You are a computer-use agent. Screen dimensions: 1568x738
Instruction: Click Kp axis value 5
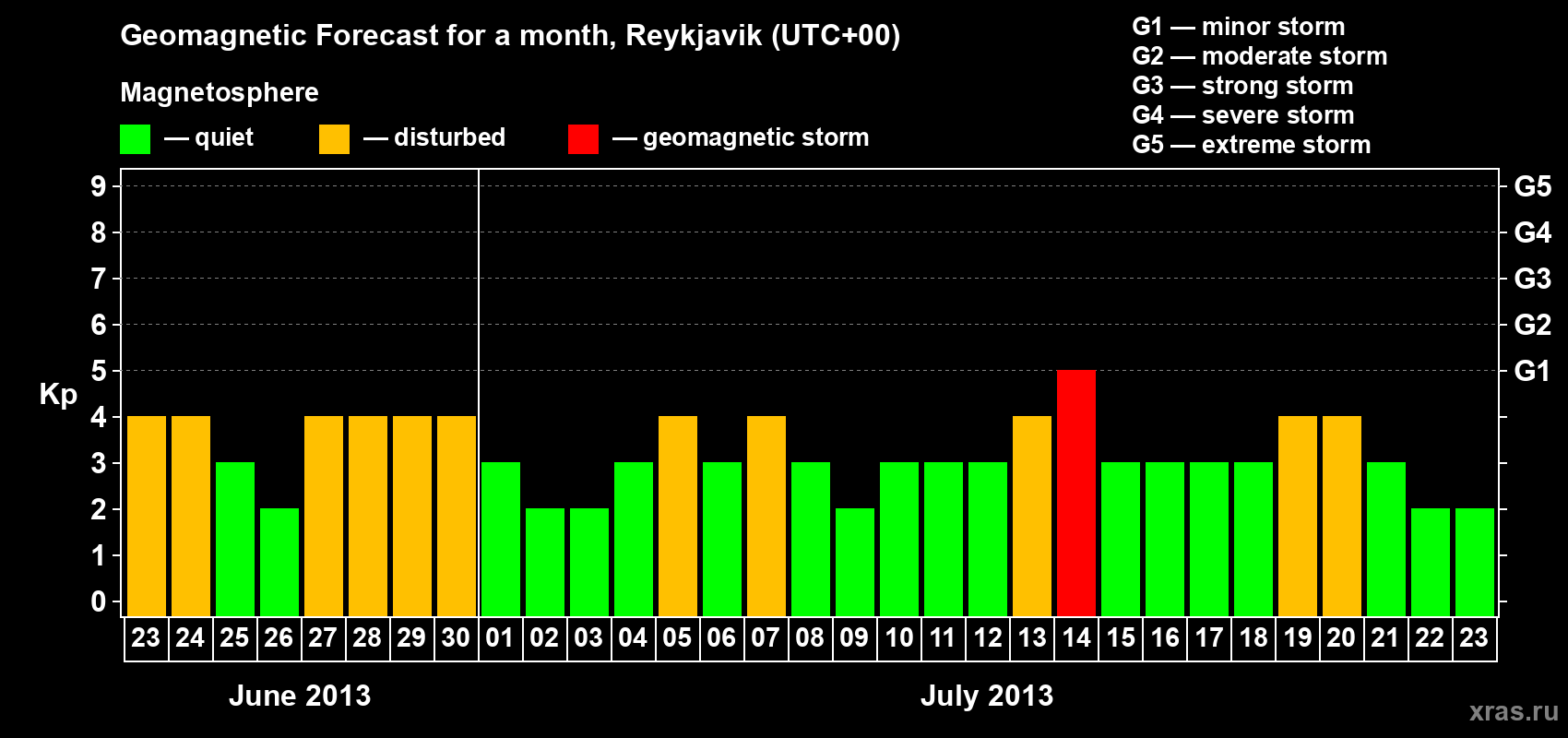[x=99, y=371]
